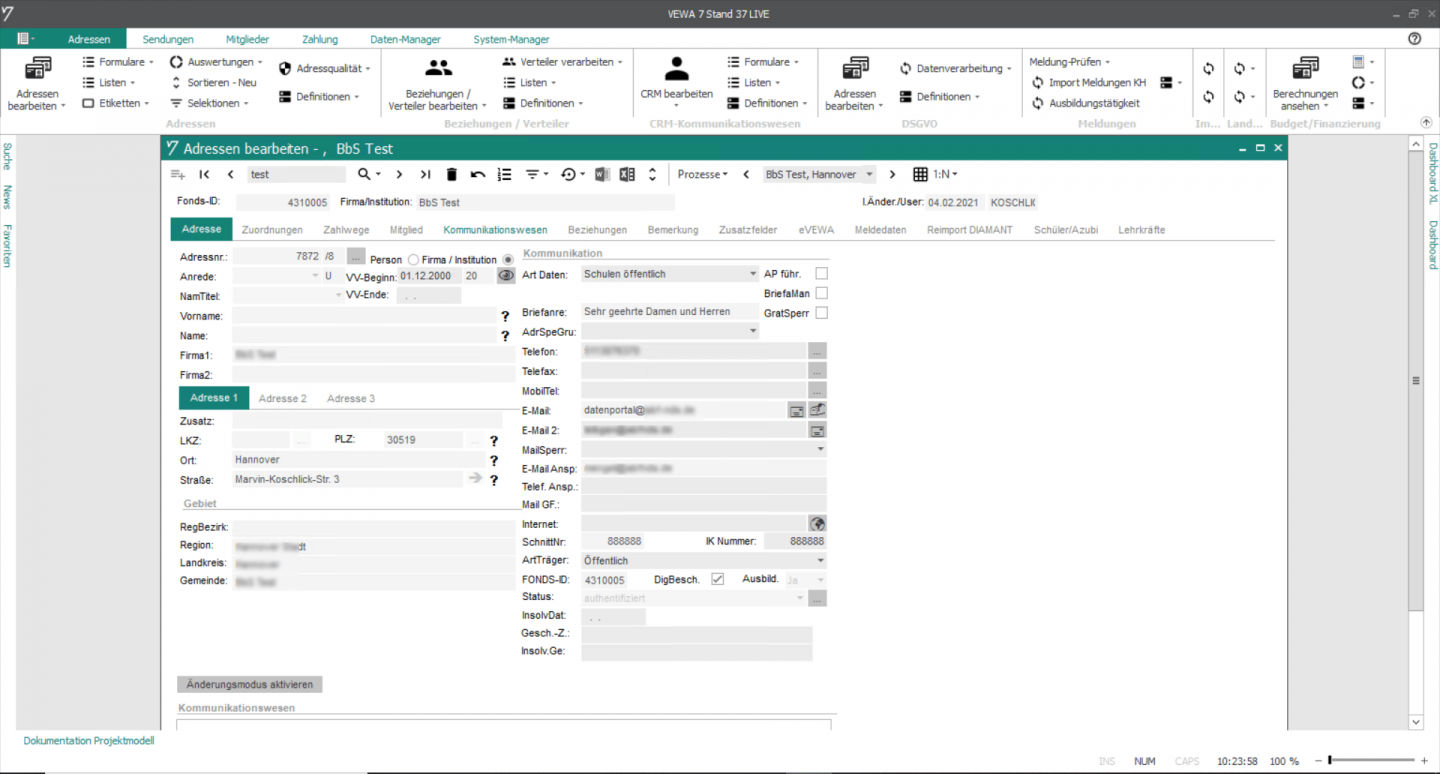Open the Favoriten side panel
This screenshot has height=774, width=1440.
pos(7,246)
